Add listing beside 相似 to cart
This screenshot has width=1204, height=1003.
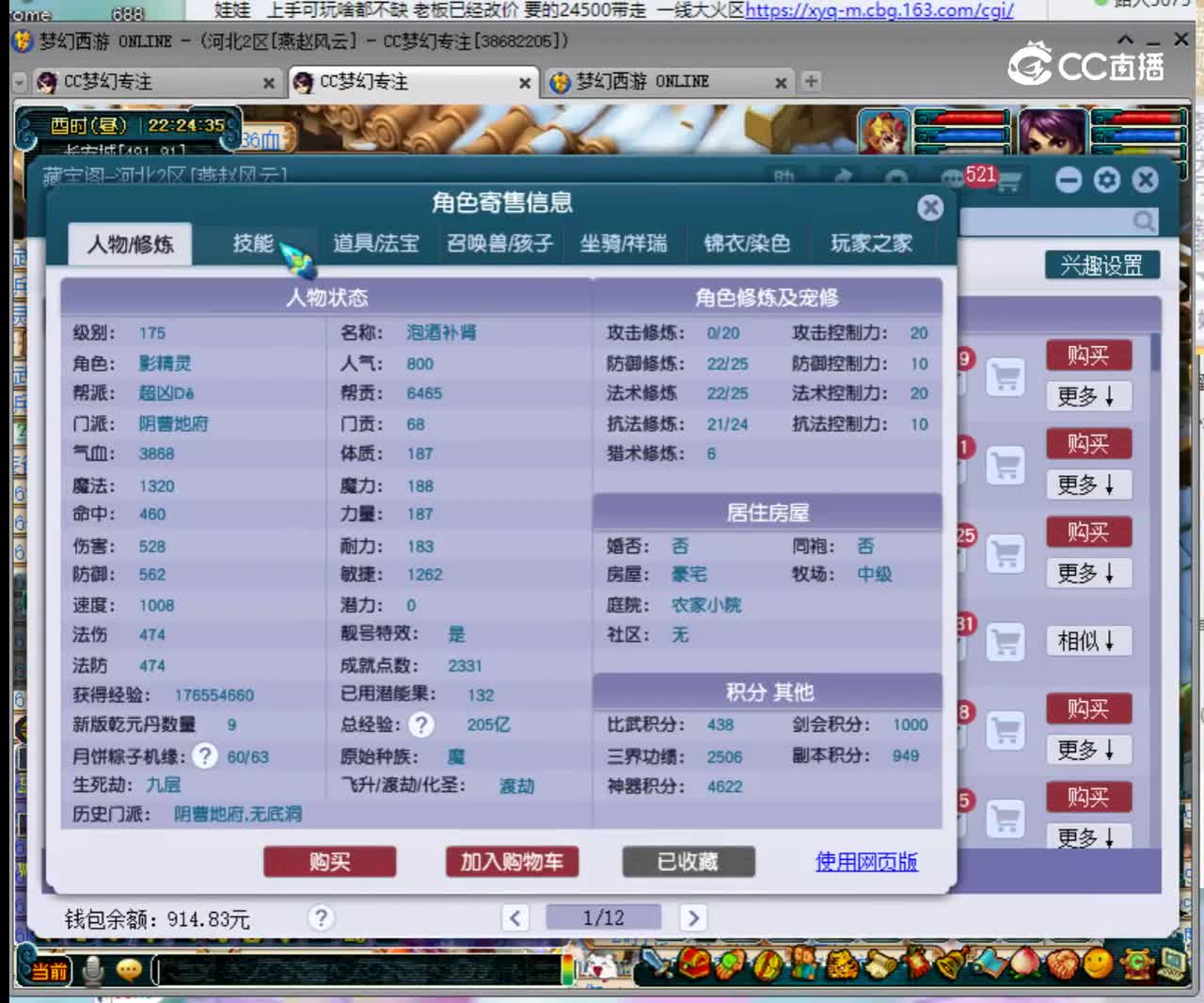(x=1006, y=643)
